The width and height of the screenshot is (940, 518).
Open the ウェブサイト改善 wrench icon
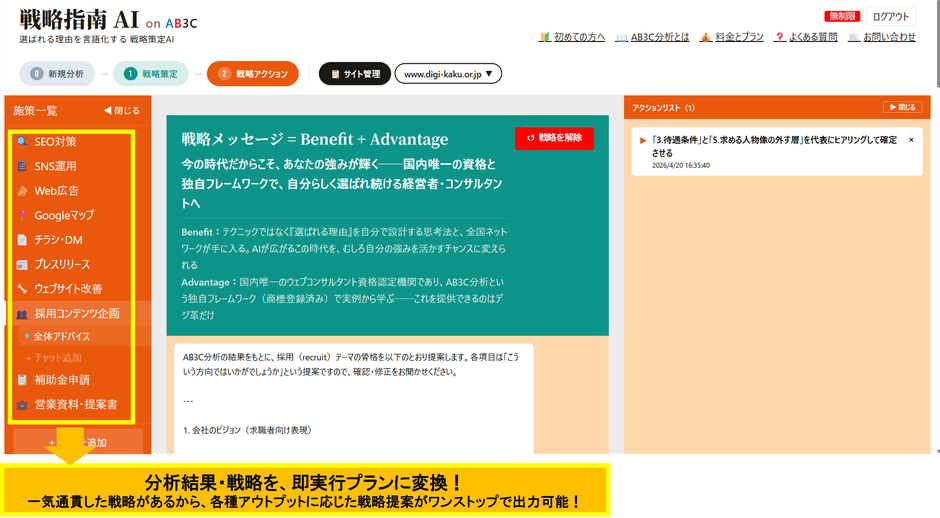(22, 289)
